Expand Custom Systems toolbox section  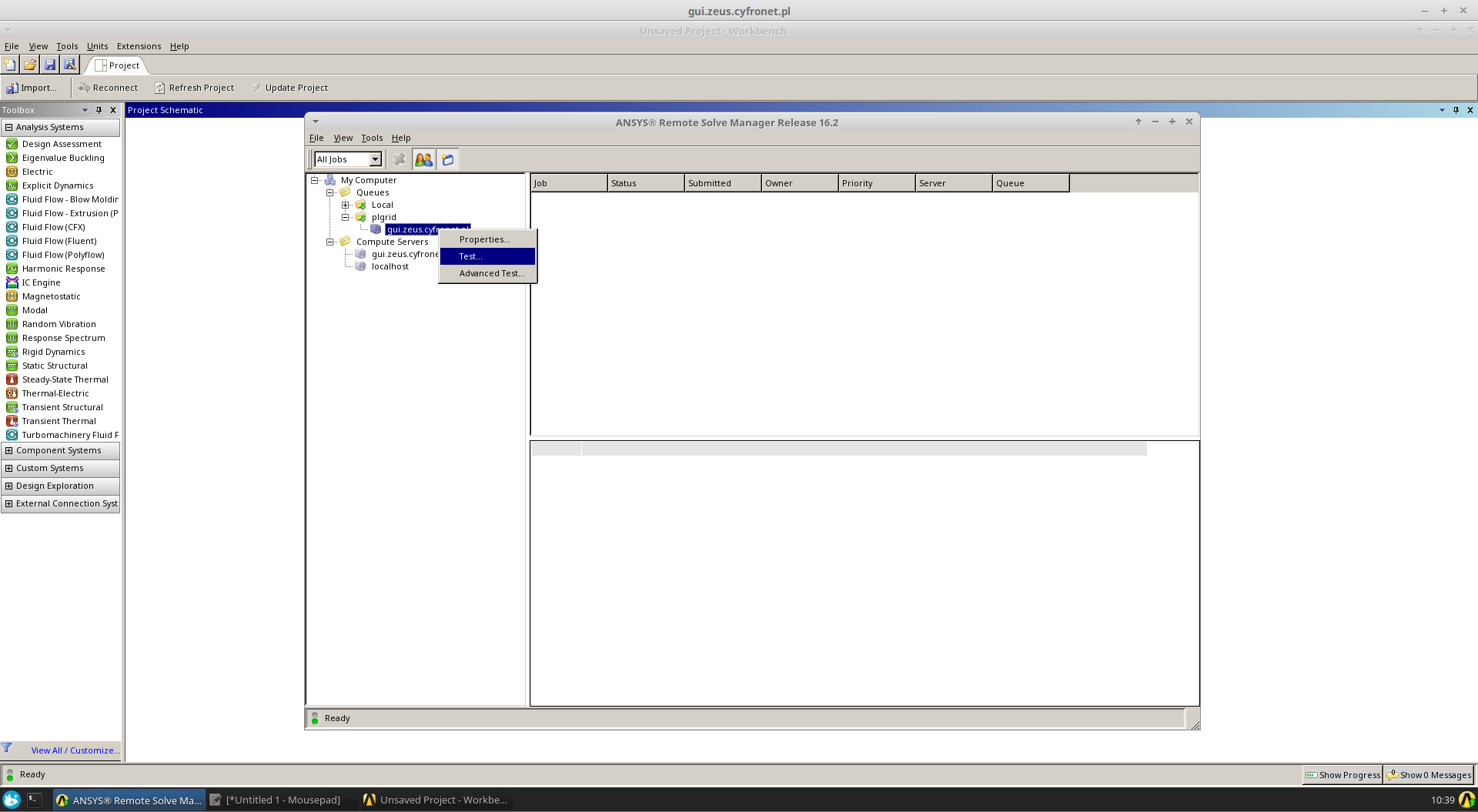tap(8, 469)
